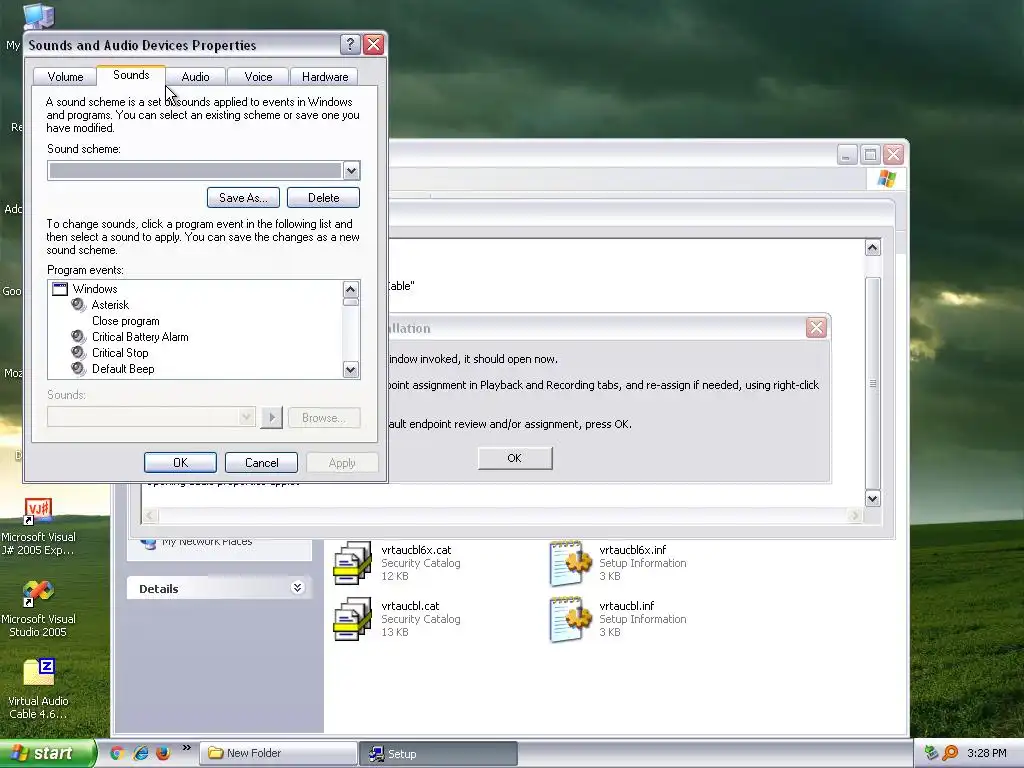This screenshot has height=768, width=1024.
Task: Click the Apply button
Action: tap(342, 462)
